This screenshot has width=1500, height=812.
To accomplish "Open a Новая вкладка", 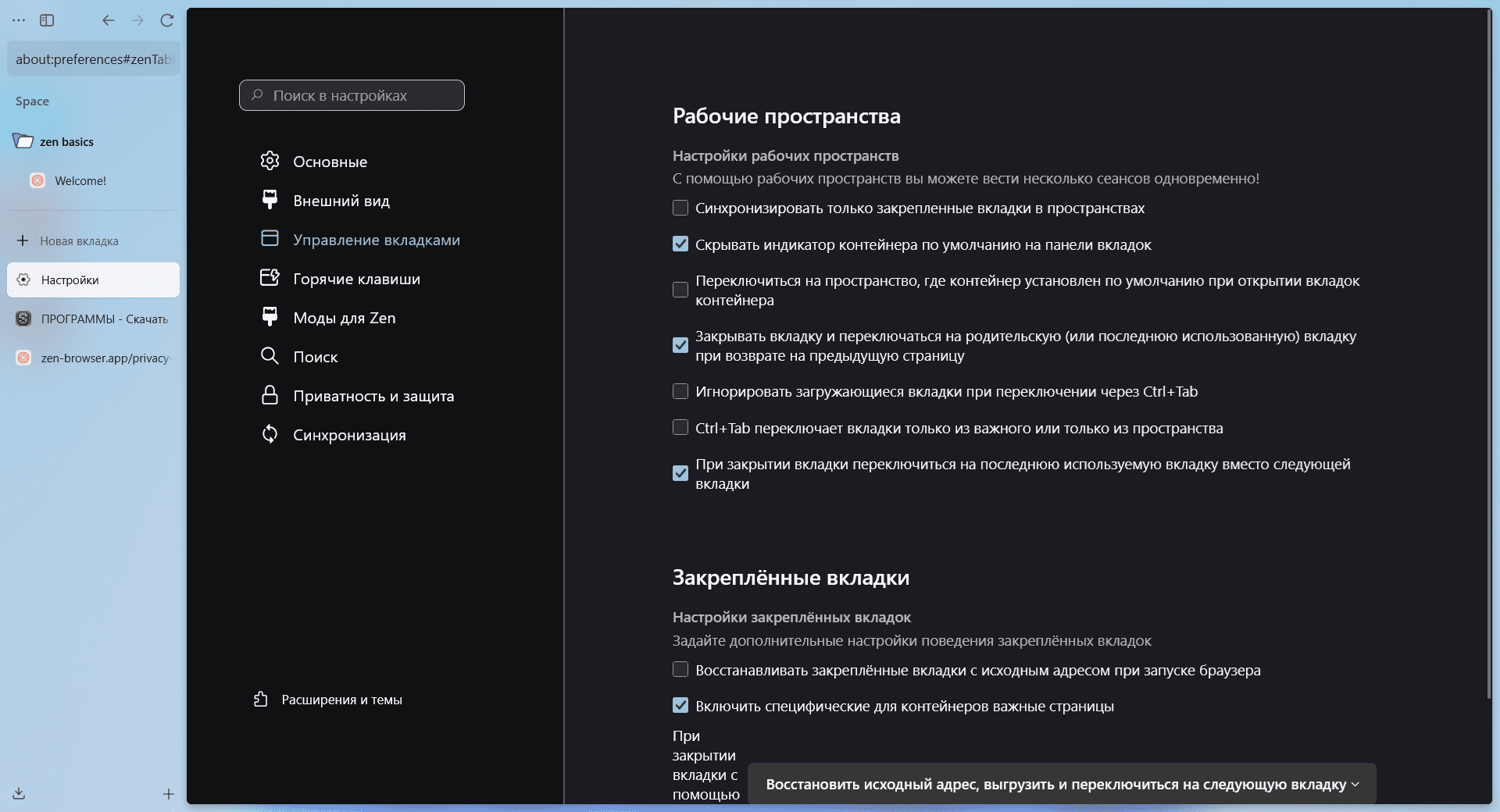I will (x=78, y=240).
